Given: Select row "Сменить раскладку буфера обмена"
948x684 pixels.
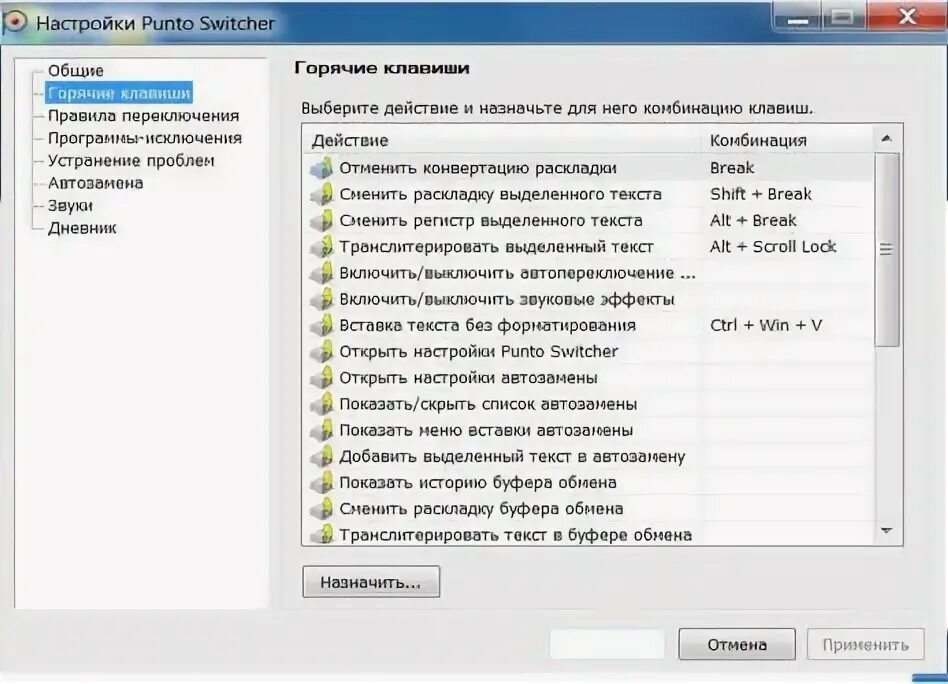Looking at the screenshot, I should coord(589,509).
